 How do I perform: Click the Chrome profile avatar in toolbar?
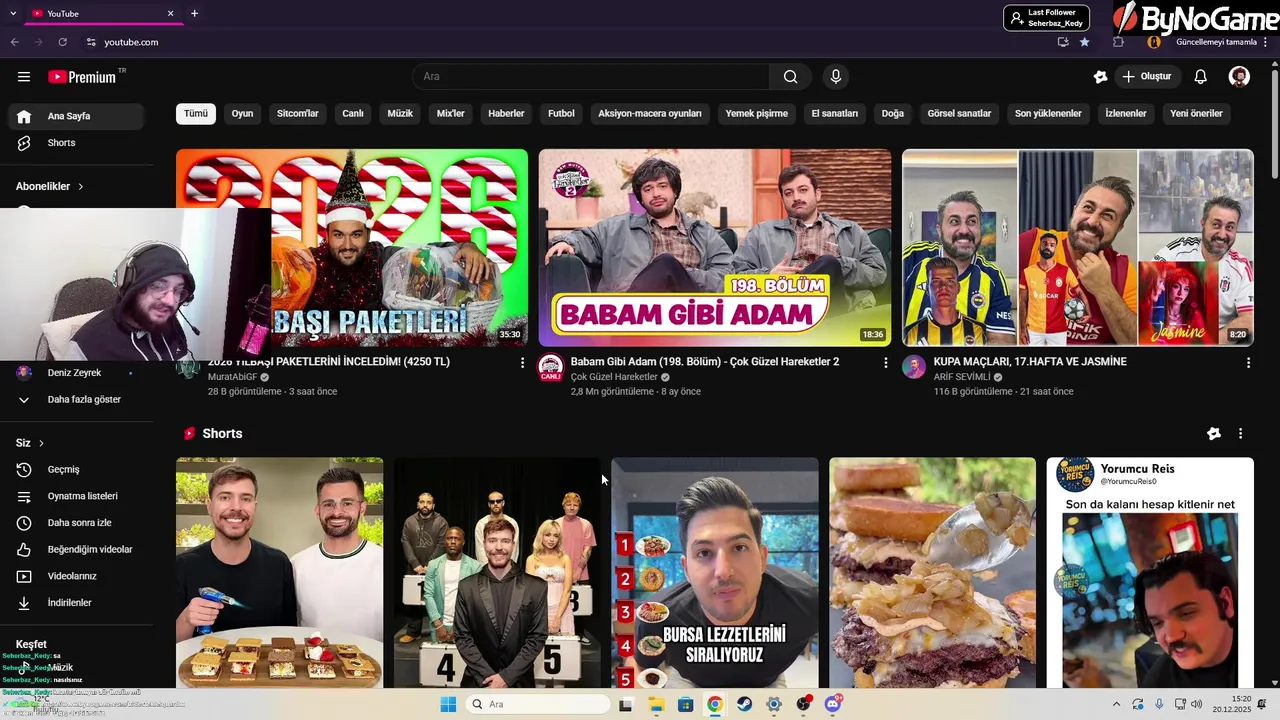coord(1154,42)
